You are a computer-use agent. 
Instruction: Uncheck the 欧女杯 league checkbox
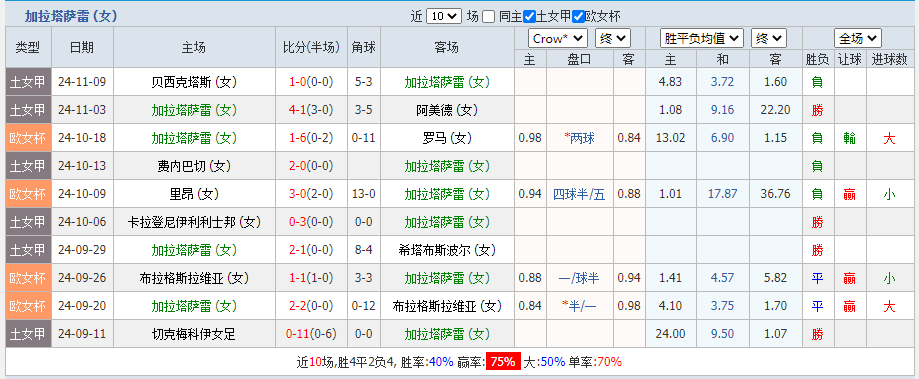coord(578,17)
